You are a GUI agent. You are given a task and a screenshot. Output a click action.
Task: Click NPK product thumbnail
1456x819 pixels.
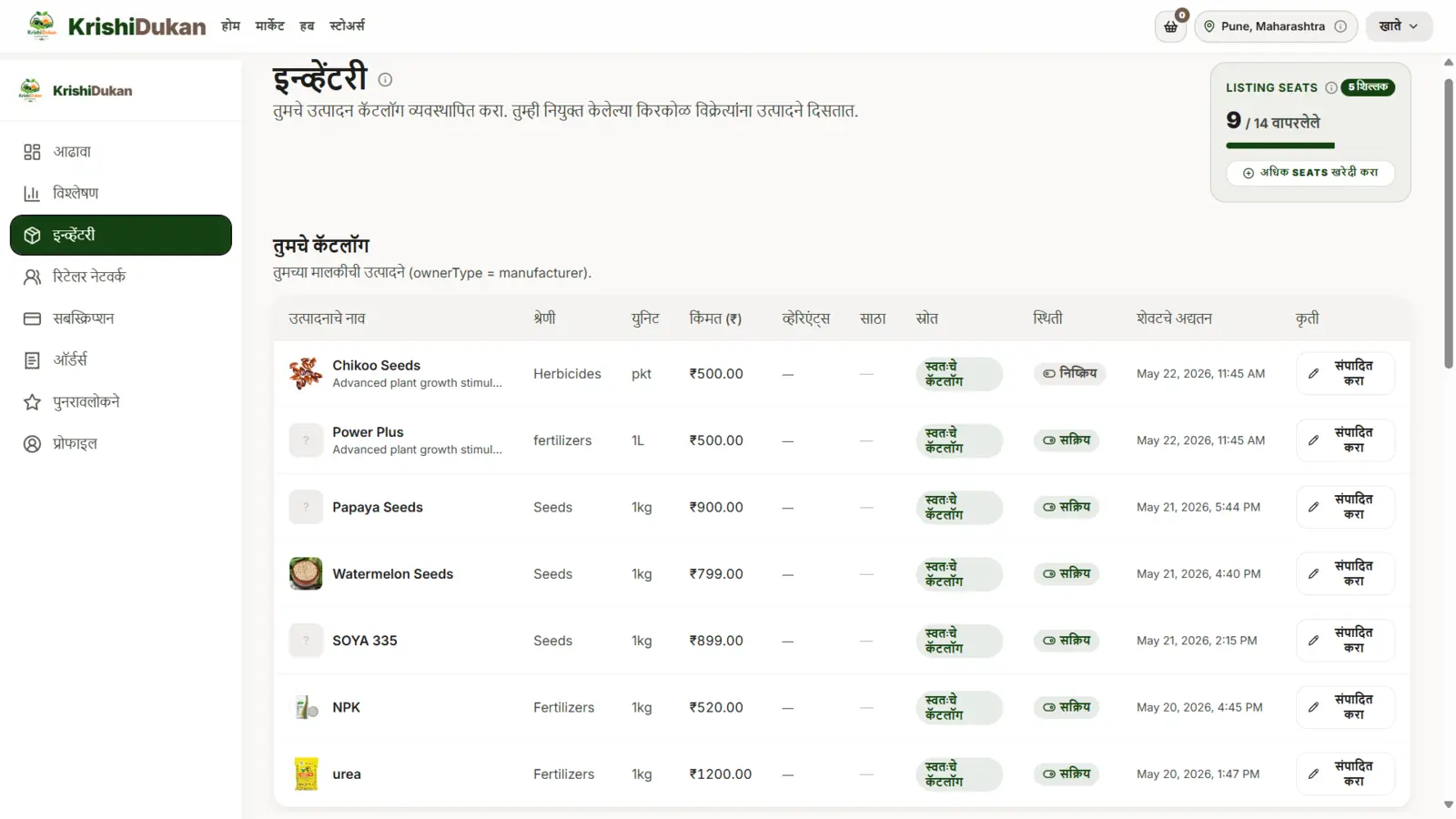pyautogui.click(x=306, y=707)
